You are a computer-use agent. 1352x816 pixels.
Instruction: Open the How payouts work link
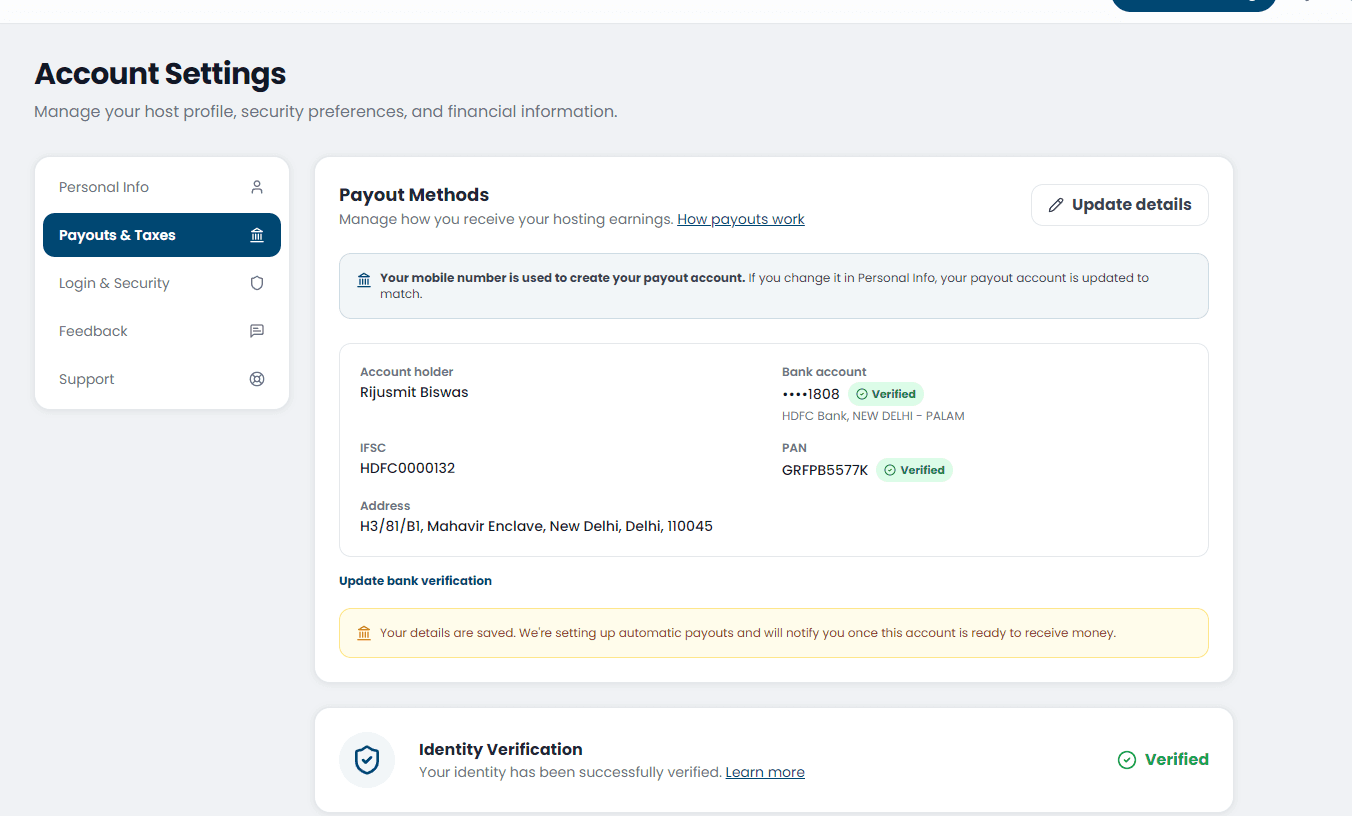[x=741, y=219]
